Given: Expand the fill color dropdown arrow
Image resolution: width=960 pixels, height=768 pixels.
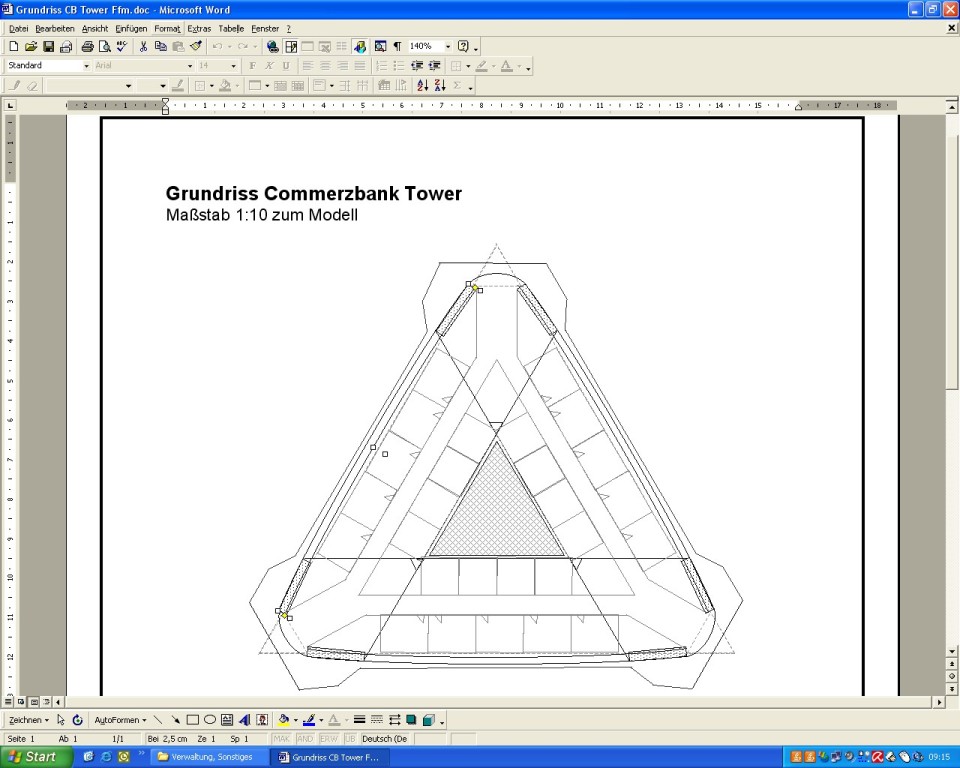Looking at the screenshot, I should click(x=295, y=720).
